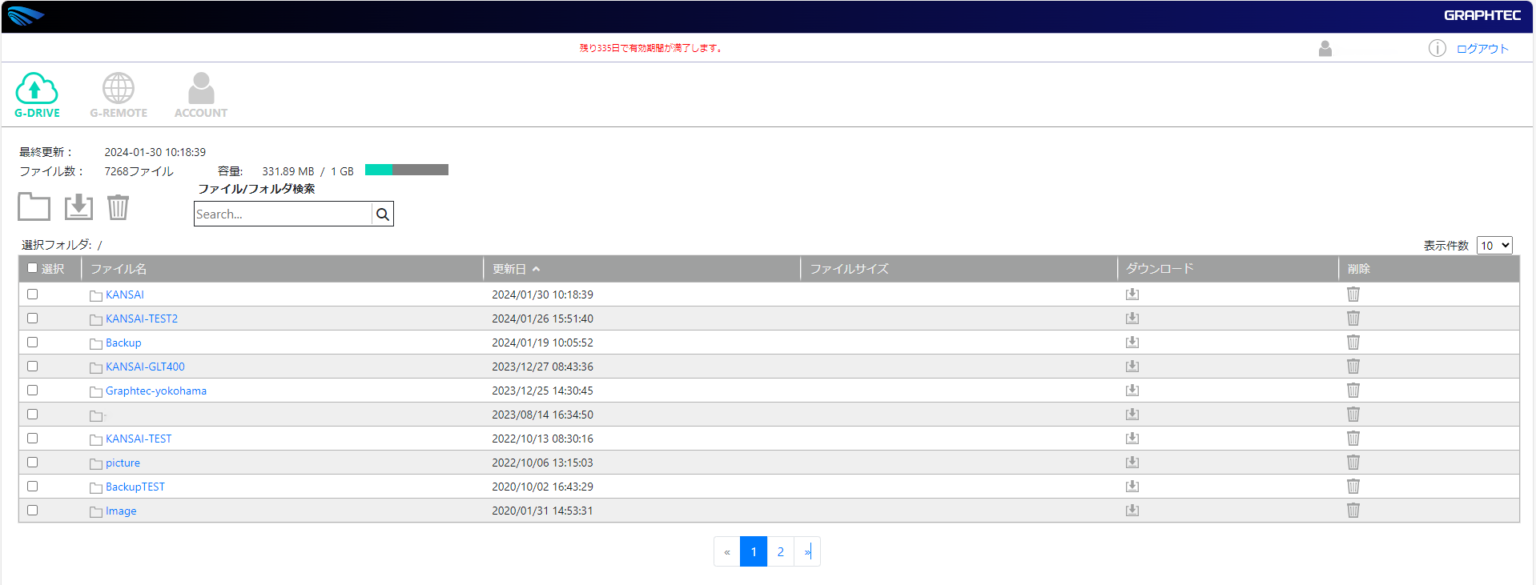Screen dimensions: 1536x585
Task: Click the search magnifier icon
Action: 382,214
